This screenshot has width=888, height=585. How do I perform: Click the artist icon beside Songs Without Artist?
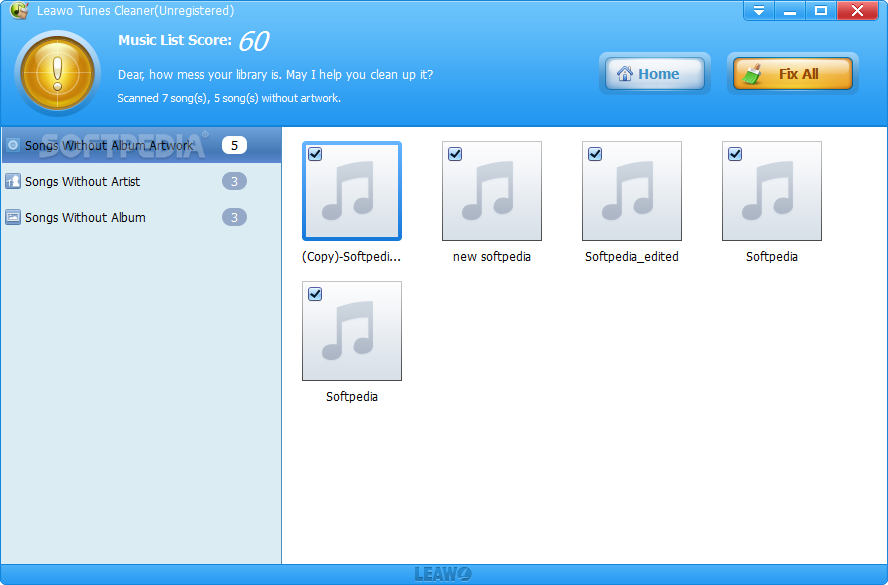(12, 181)
